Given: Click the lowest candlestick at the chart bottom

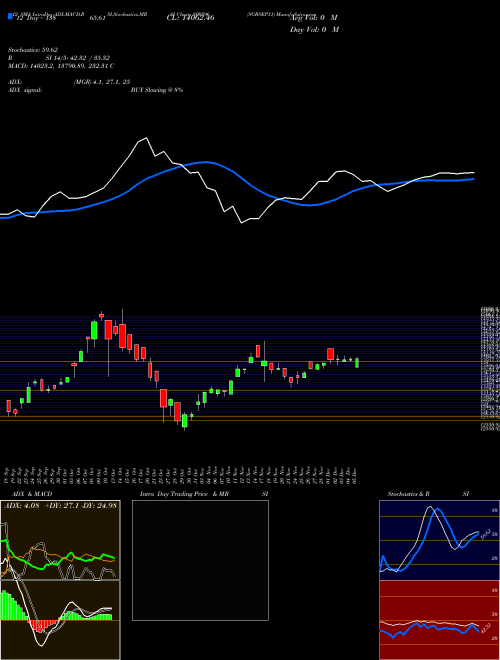Looking at the screenshot, I should pos(184,422).
